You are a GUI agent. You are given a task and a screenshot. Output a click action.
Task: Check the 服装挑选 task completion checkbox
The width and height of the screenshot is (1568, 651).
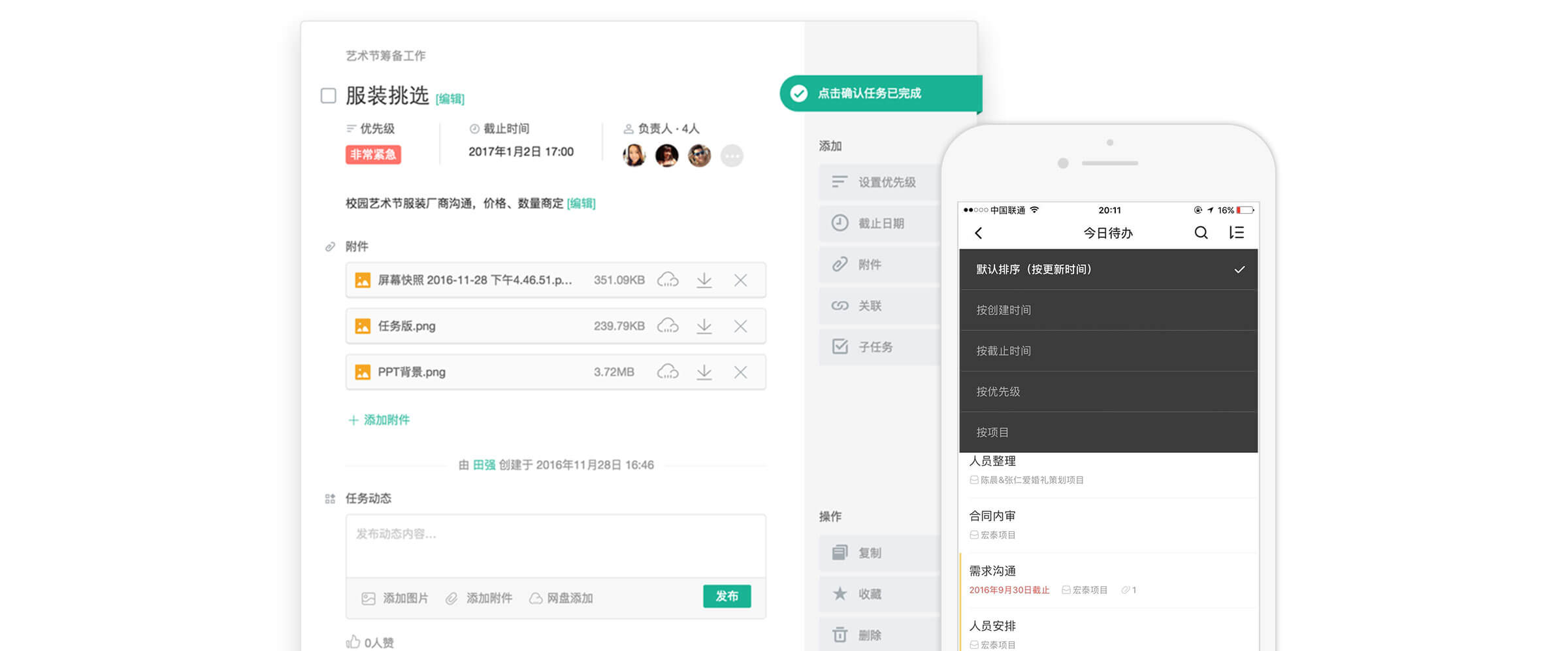(x=329, y=96)
